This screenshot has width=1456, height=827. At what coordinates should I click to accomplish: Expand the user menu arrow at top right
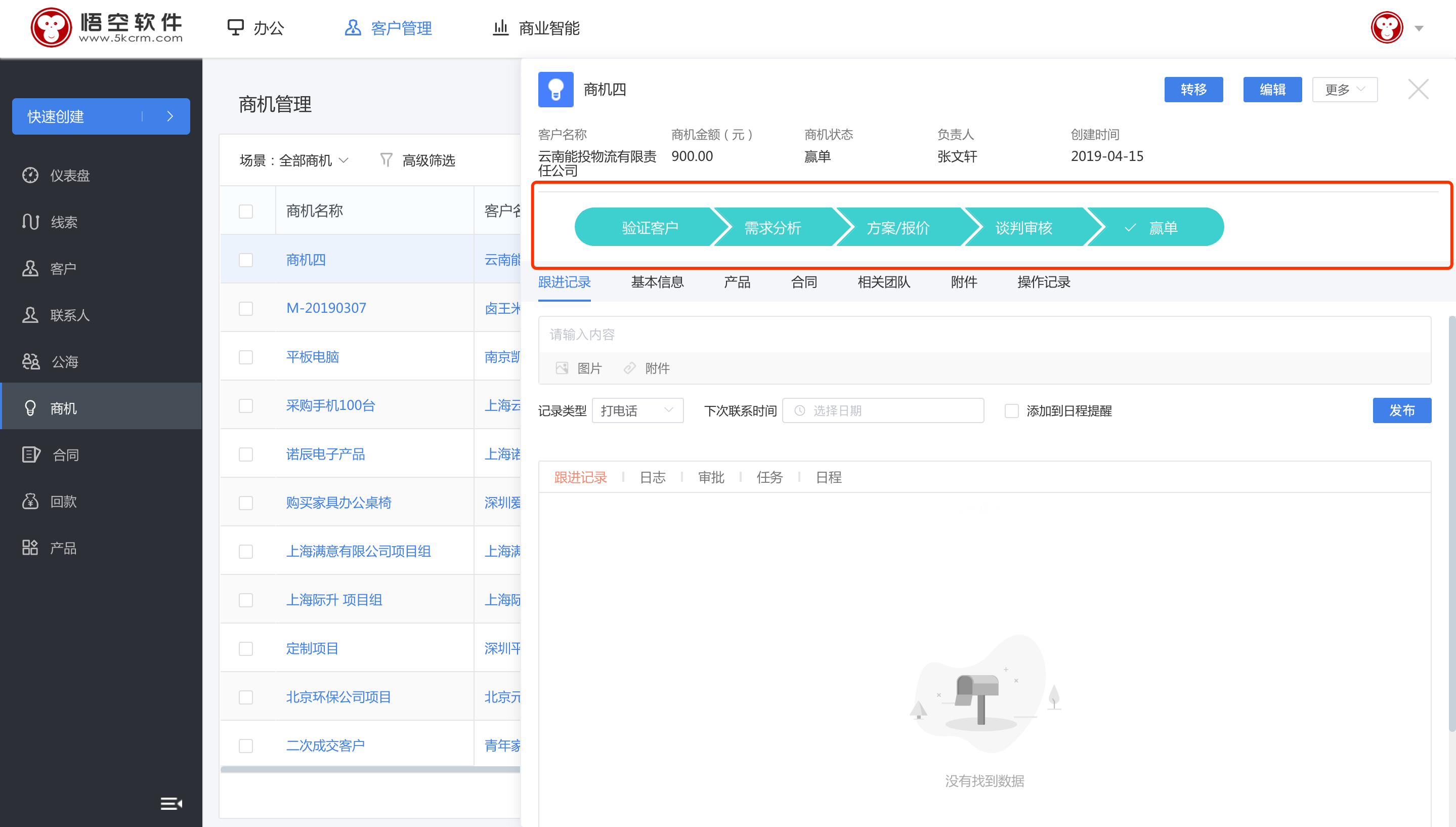coord(1419,28)
